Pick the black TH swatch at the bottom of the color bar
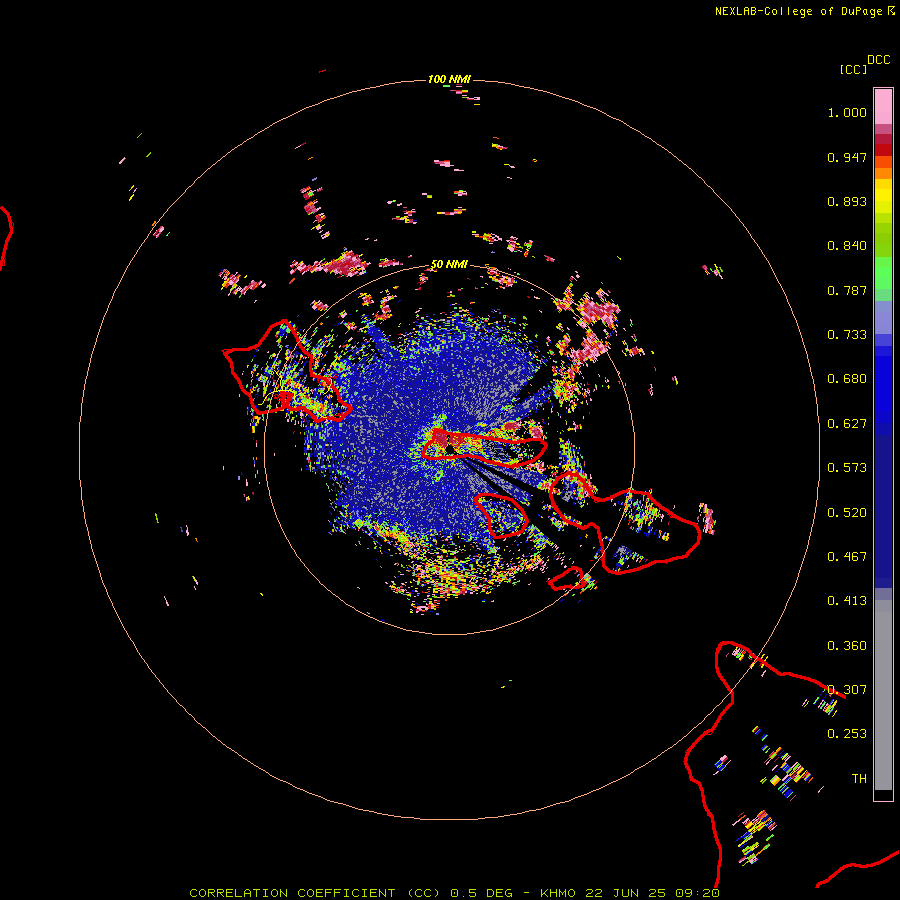 [883, 794]
